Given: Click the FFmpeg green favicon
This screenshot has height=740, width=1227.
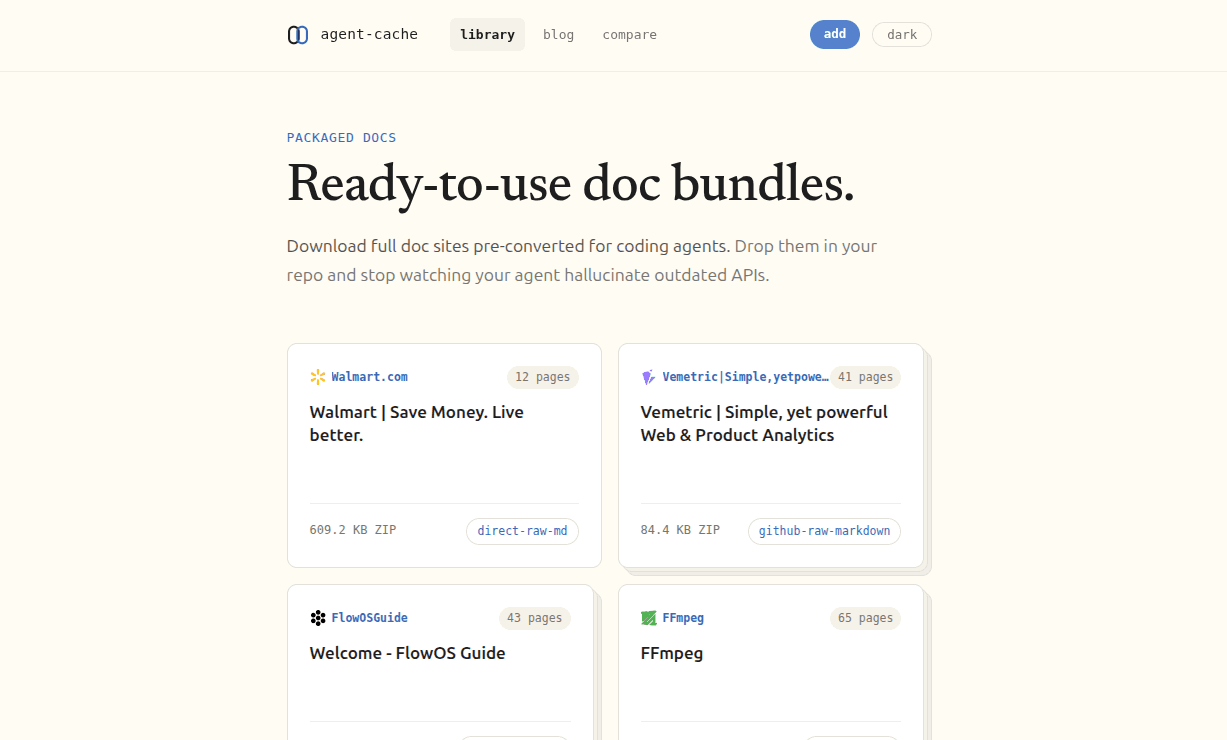Looking at the screenshot, I should (649, 618).
